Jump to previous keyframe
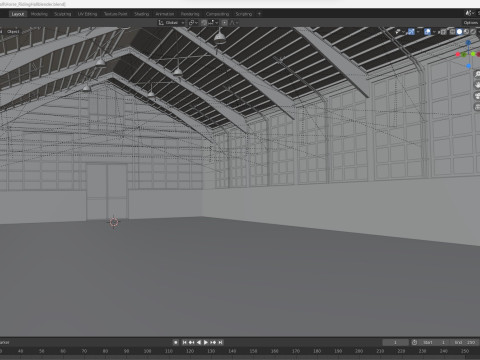The width and height of the screenshot is (480, 360). (191, 342)
